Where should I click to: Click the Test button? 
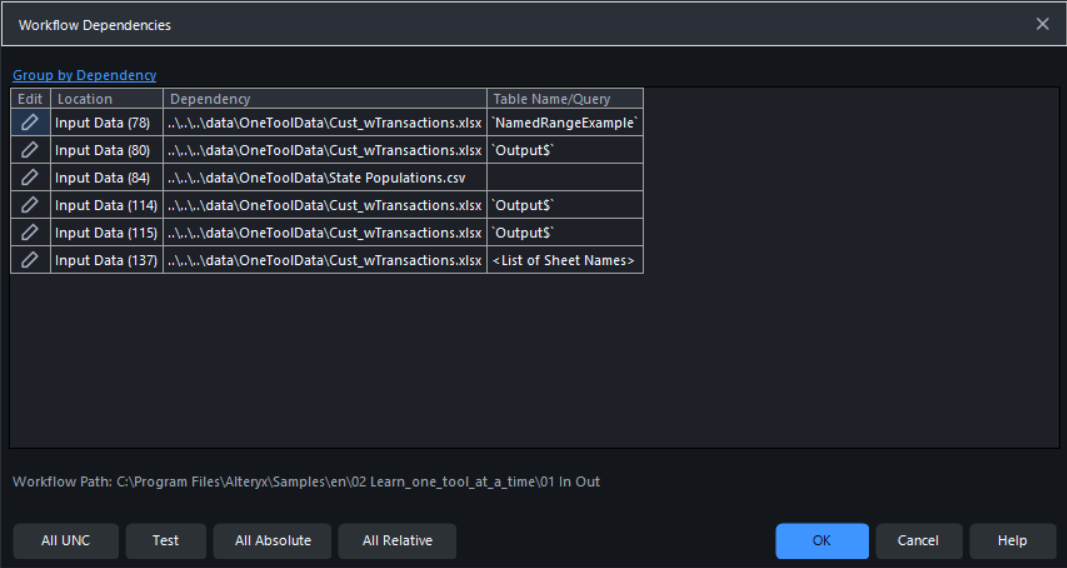pyautogui.click(x=165, y=541)
